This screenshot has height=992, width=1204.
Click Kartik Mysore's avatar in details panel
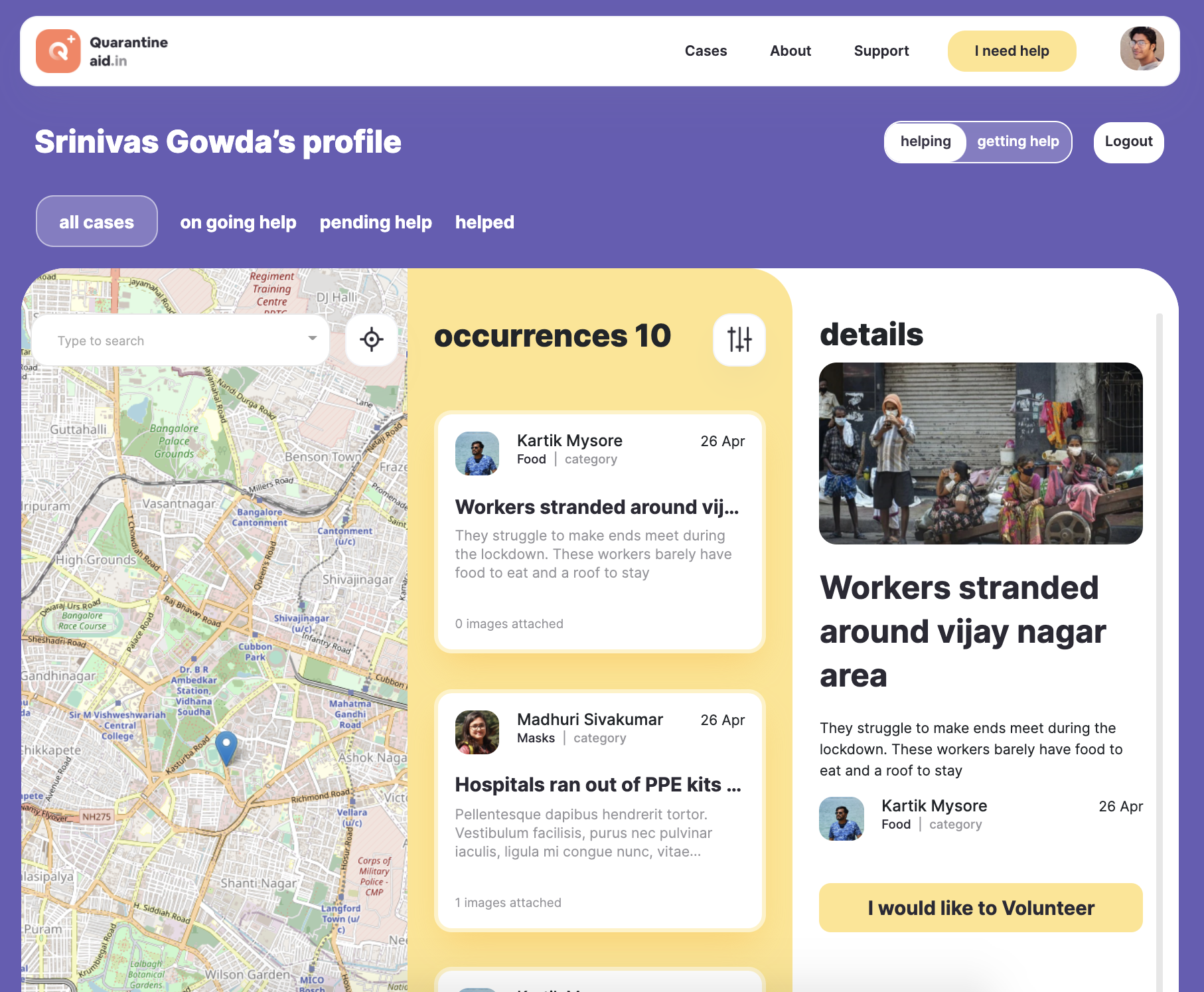(841, 819)
